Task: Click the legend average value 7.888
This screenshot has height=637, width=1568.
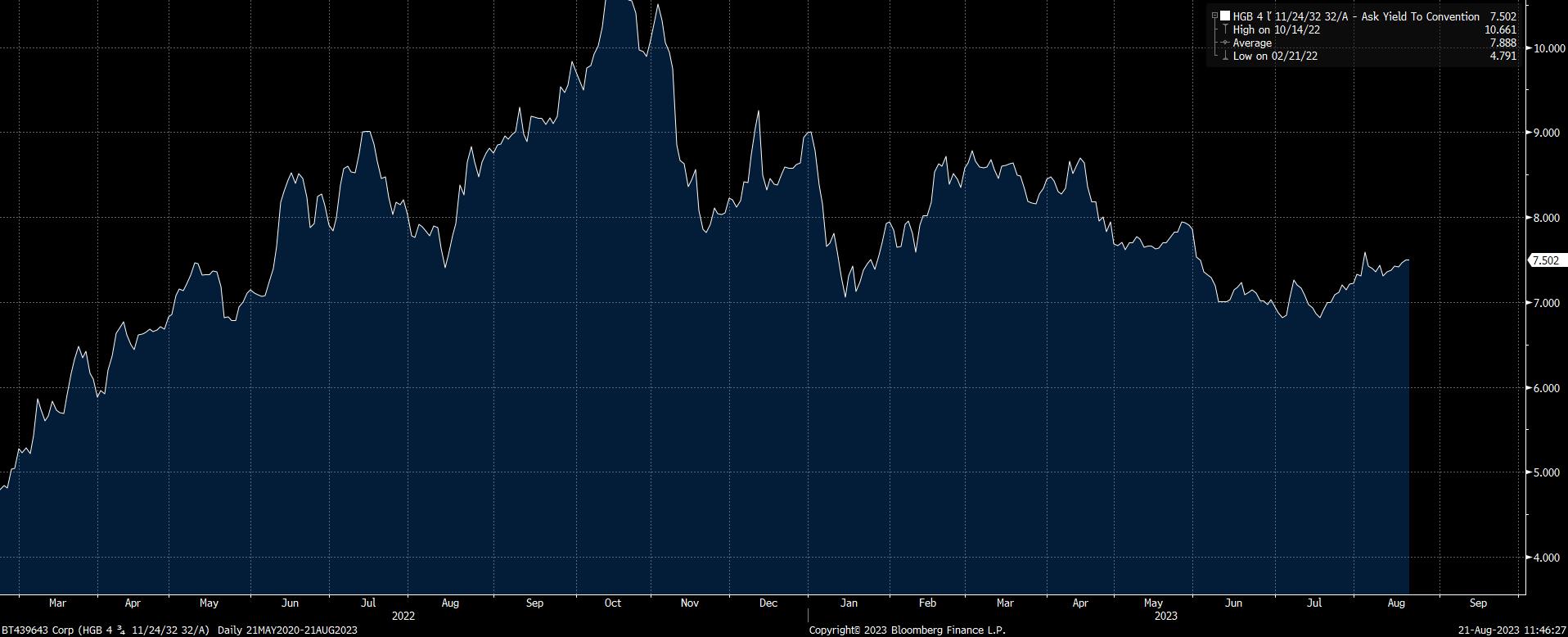Action: (1503, 43)
